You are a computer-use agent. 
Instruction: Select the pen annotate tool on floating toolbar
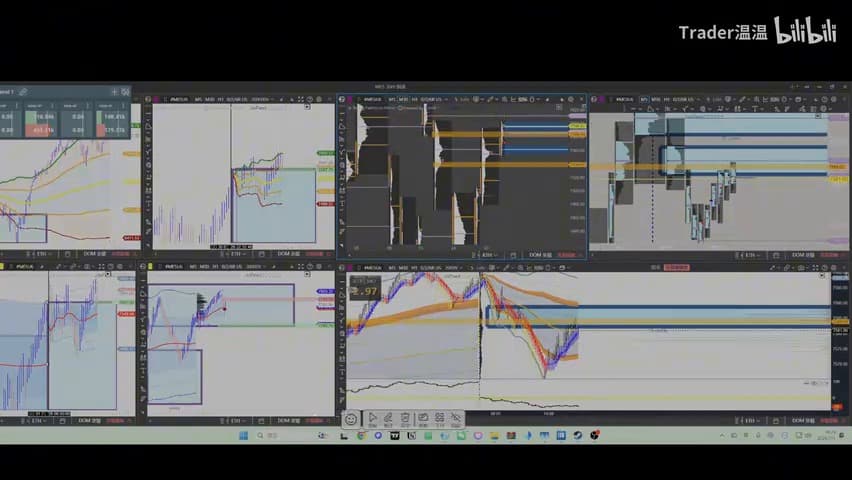(388, 419)
